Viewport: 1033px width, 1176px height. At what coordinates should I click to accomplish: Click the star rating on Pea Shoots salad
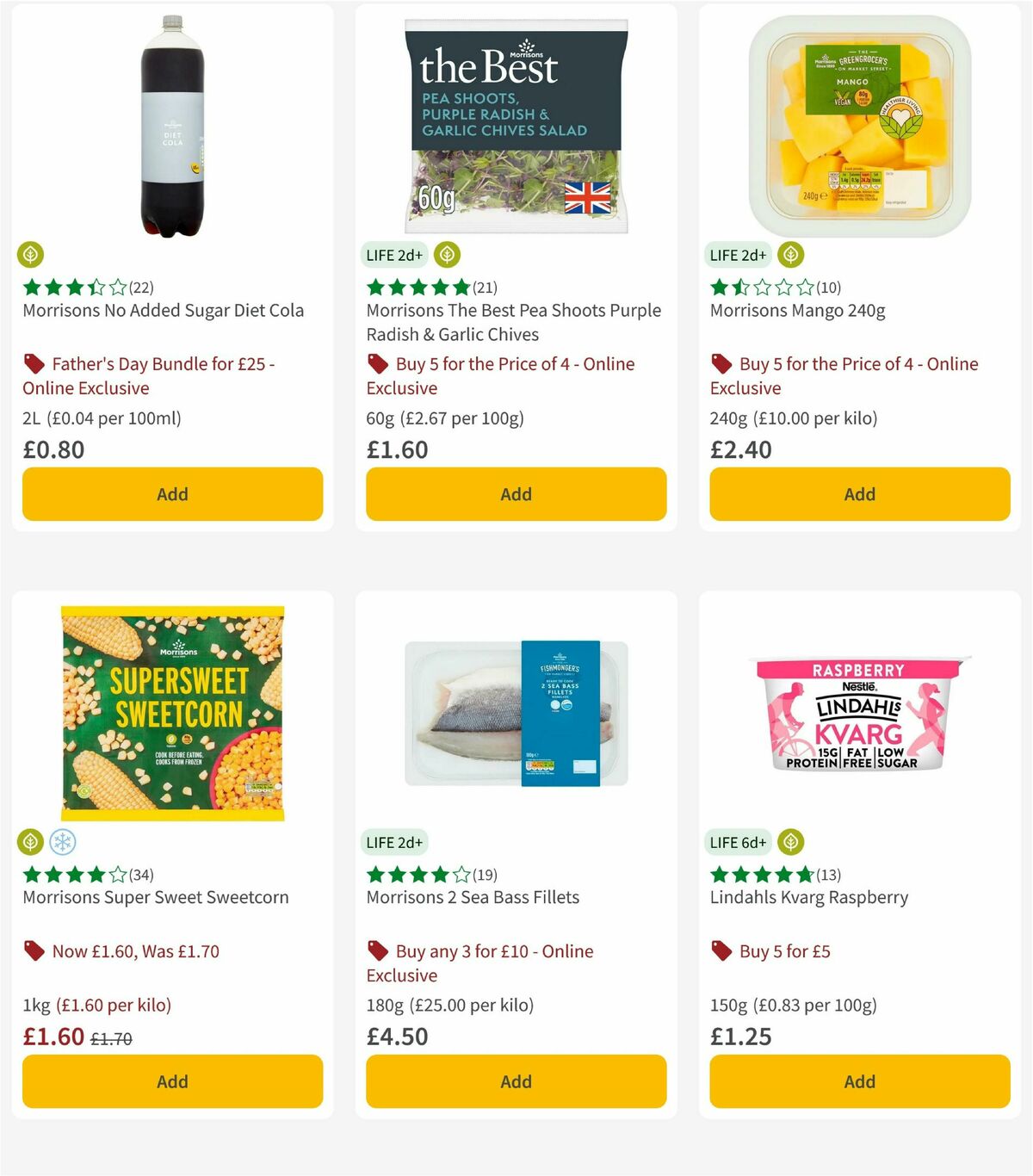[415, 288]
